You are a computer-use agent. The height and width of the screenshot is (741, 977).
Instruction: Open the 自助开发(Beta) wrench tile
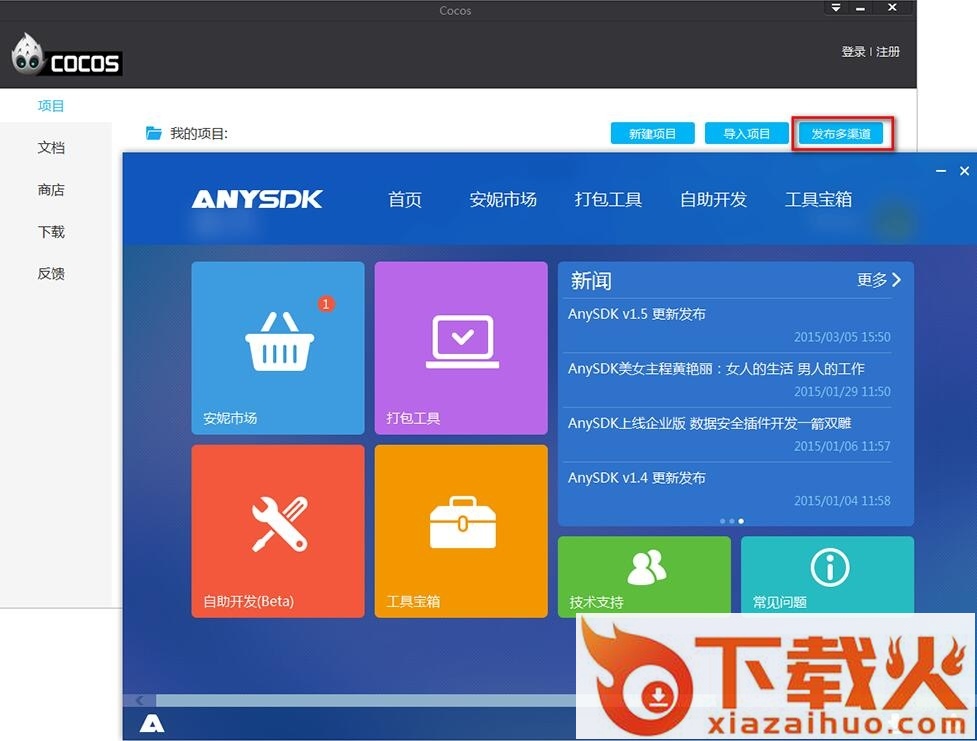tap(278, 530)
